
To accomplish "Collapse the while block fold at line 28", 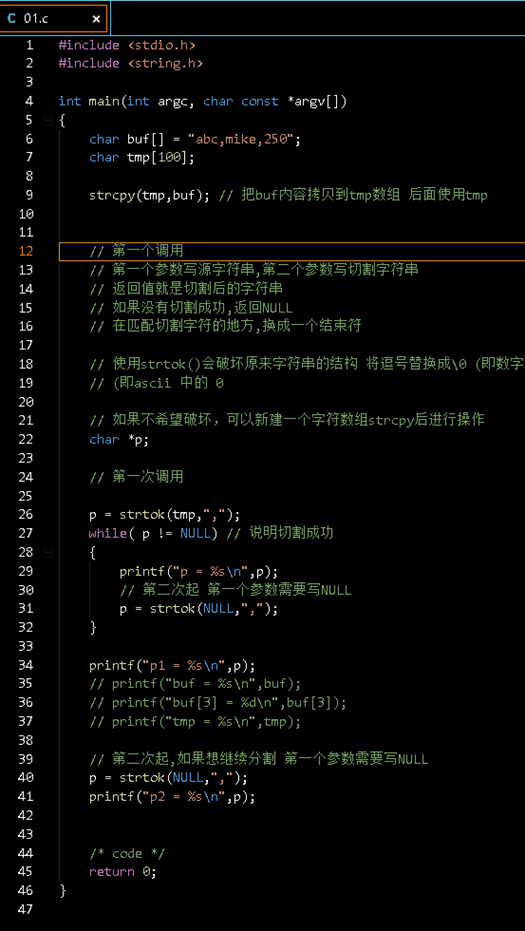I will 48,553.
